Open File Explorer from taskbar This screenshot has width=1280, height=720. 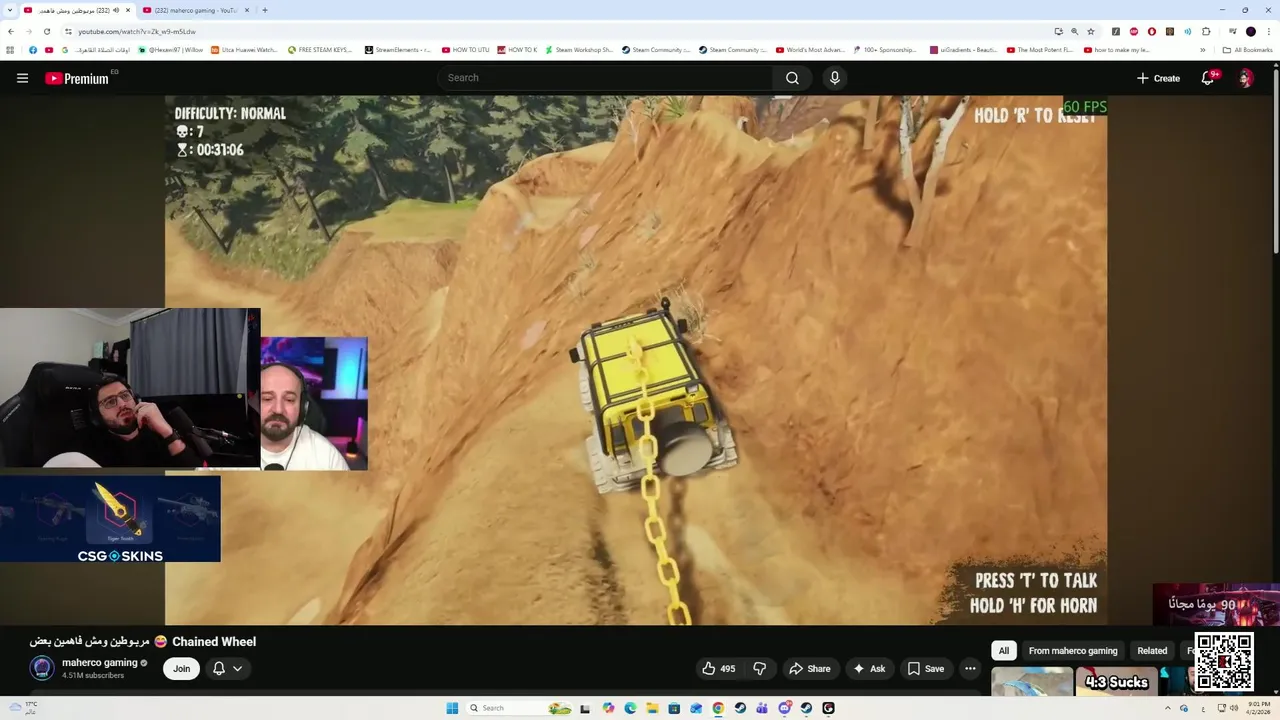click(652, 708)
